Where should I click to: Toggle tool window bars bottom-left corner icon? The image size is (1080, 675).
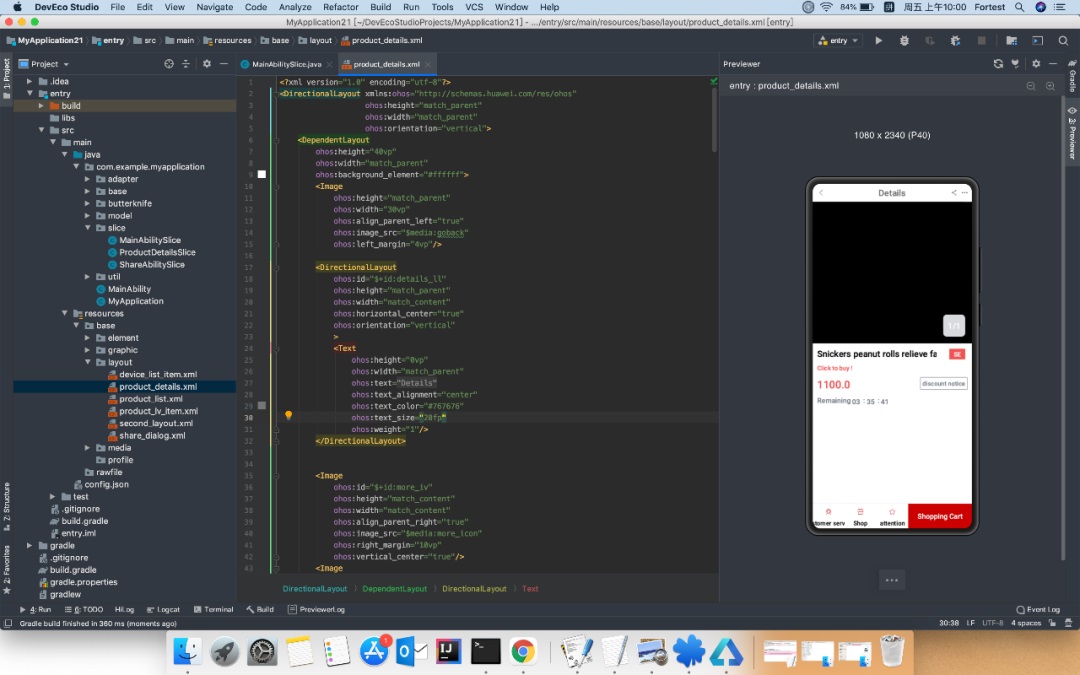(7, 622)
